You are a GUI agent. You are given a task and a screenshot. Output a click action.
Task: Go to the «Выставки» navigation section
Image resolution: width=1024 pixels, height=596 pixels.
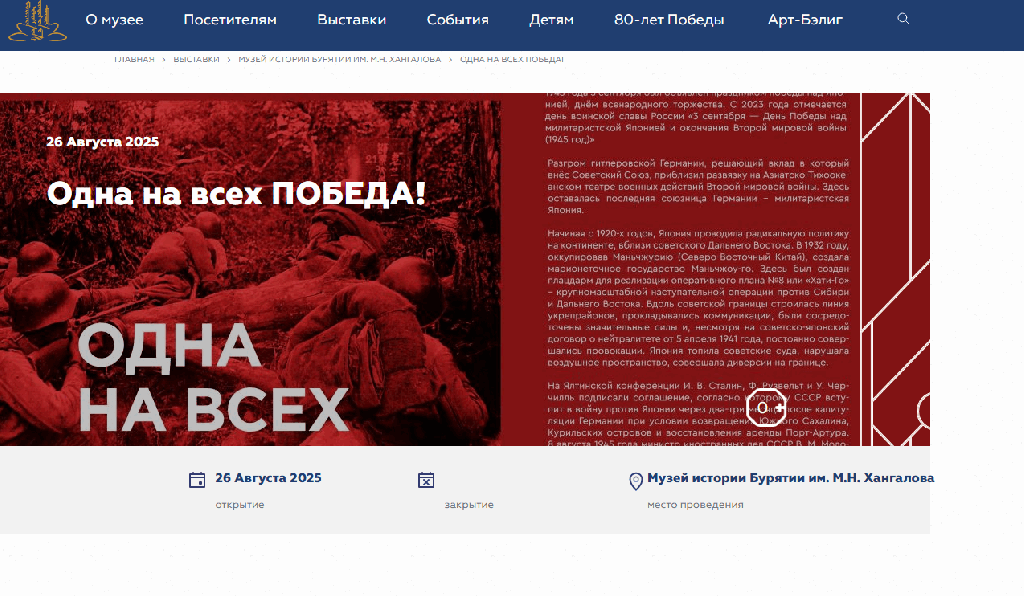pos(351,20)
